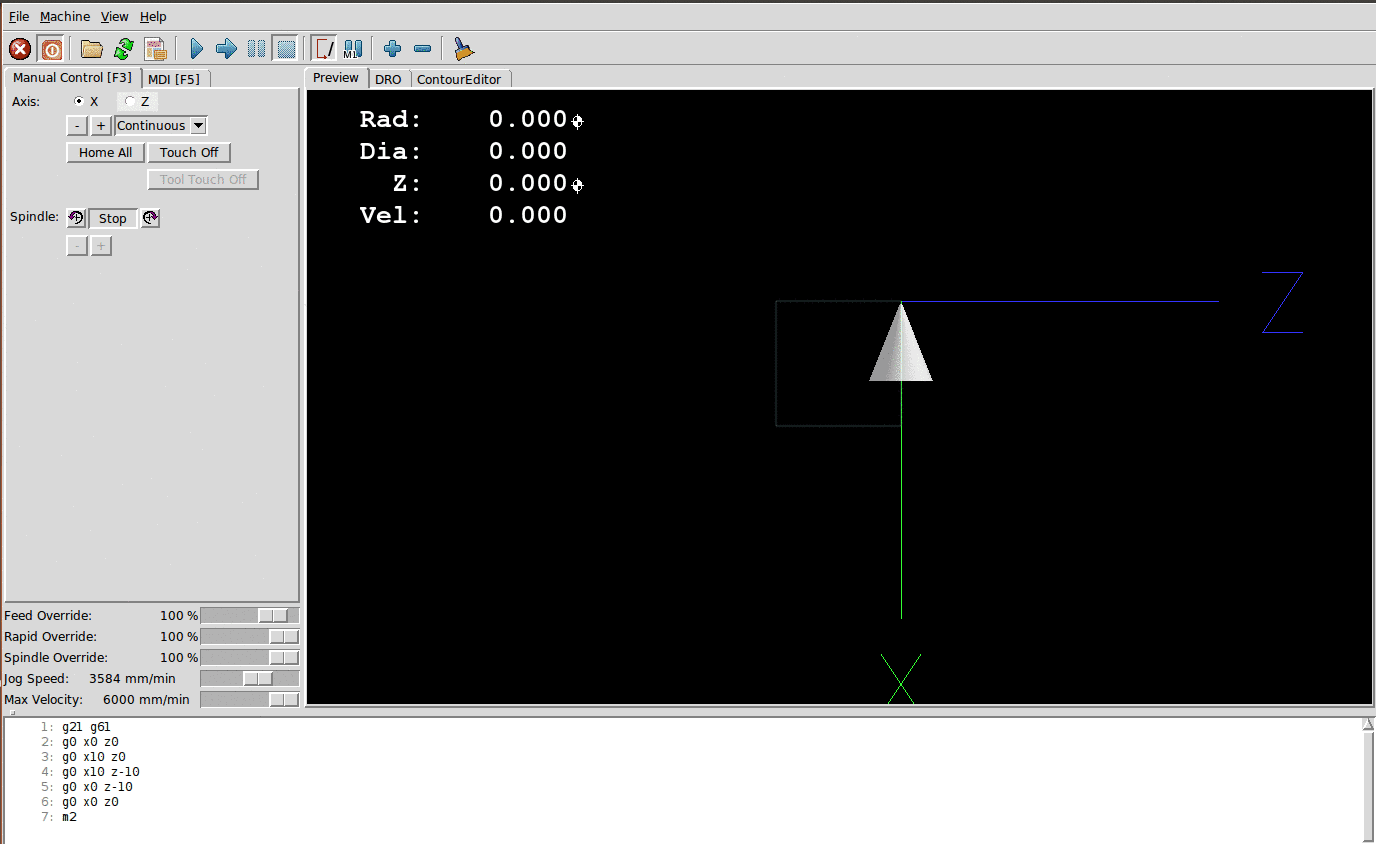The height and width of the screenshot is (844, 1376).
Task: Jog negative with the minus button beside Continuous
Action: 77,125
